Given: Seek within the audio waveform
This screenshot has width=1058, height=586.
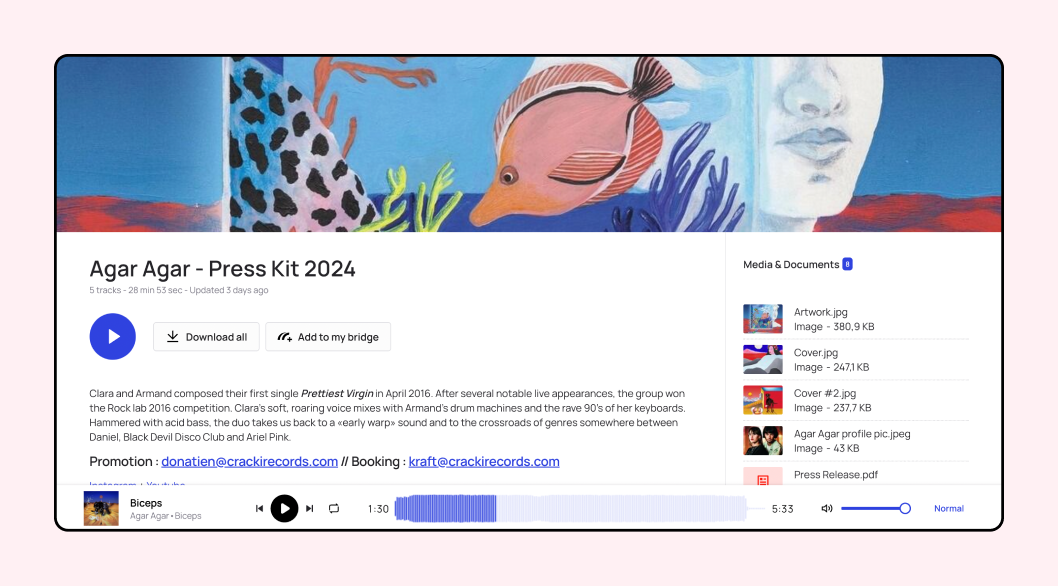Looking at the screenshot, I should click(x=570, y=509).
